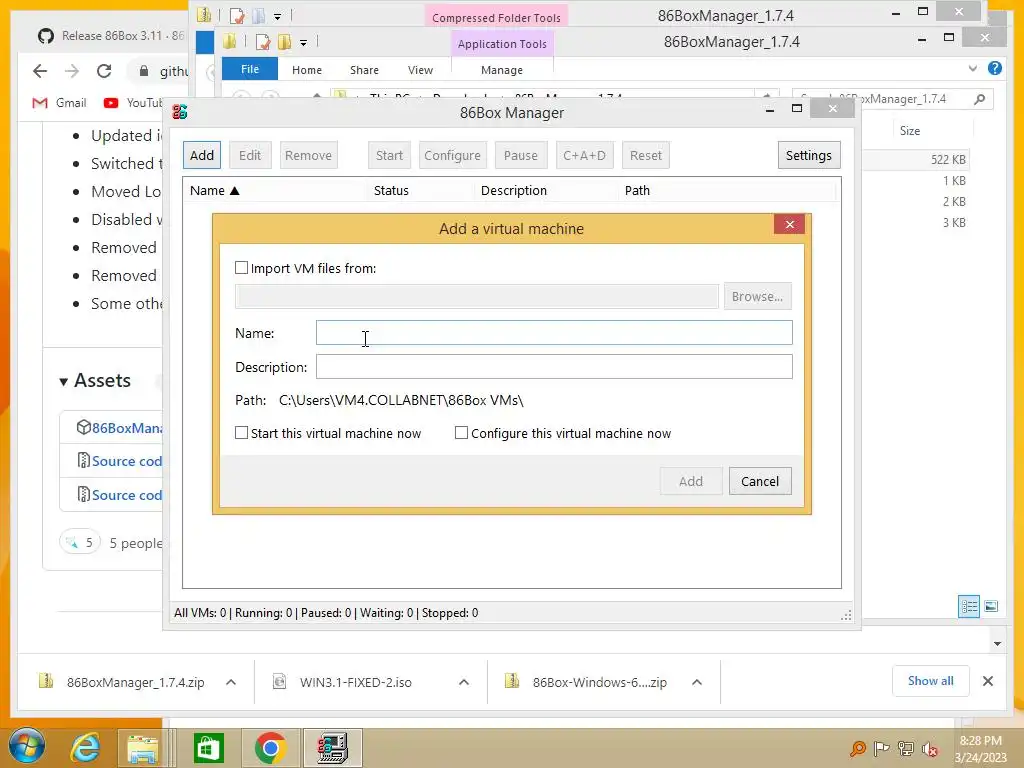
Task: Click the Action Center flag tray icon
Action: [x=882, y=749]
